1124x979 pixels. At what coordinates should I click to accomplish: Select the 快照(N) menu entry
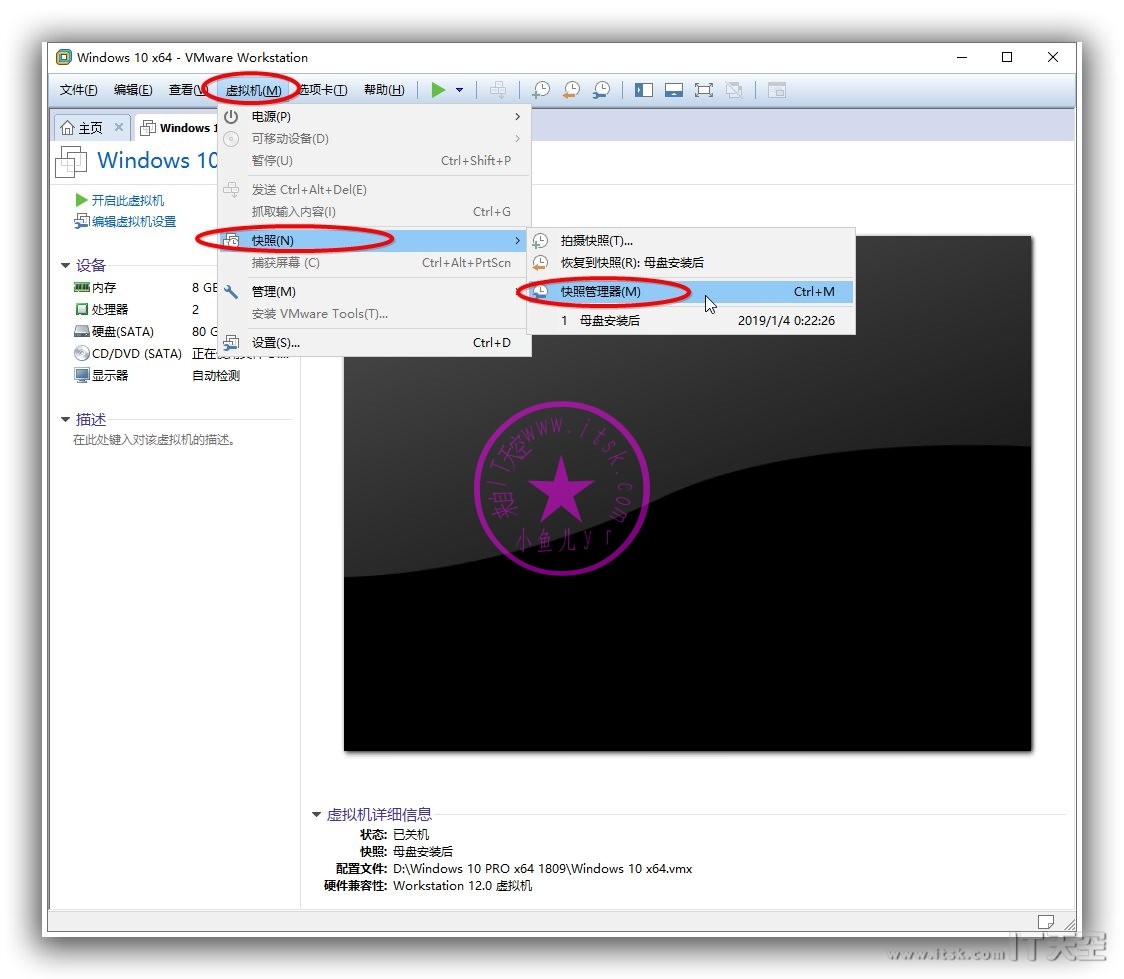[375, 240]
